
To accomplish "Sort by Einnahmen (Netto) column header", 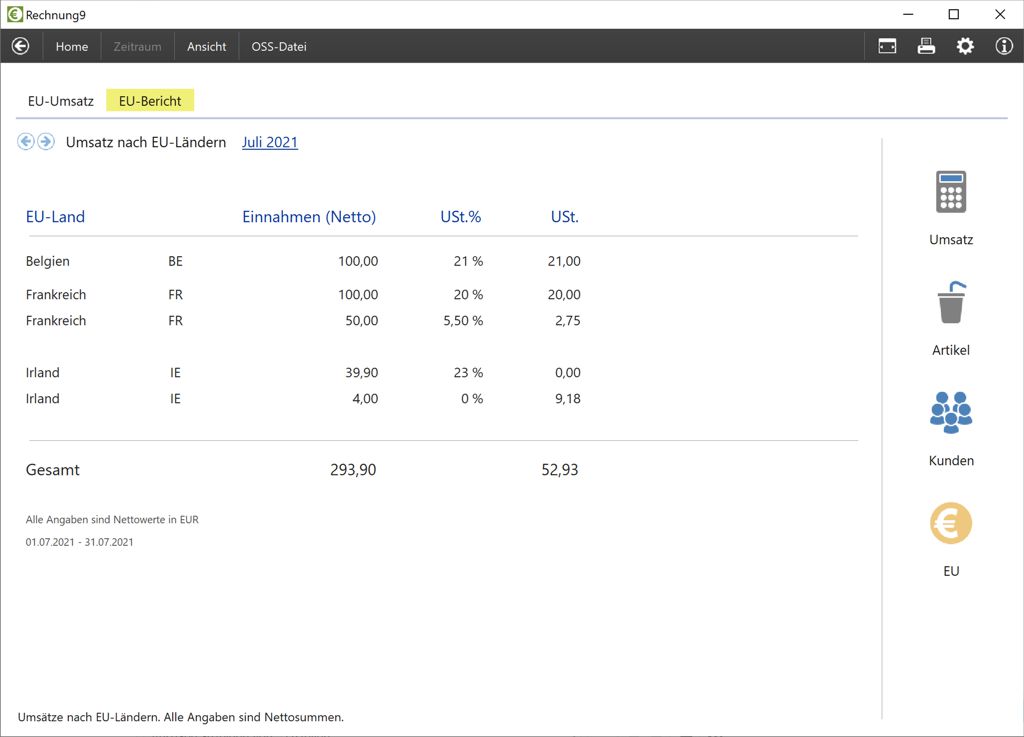I will click(x=309, y=217).
